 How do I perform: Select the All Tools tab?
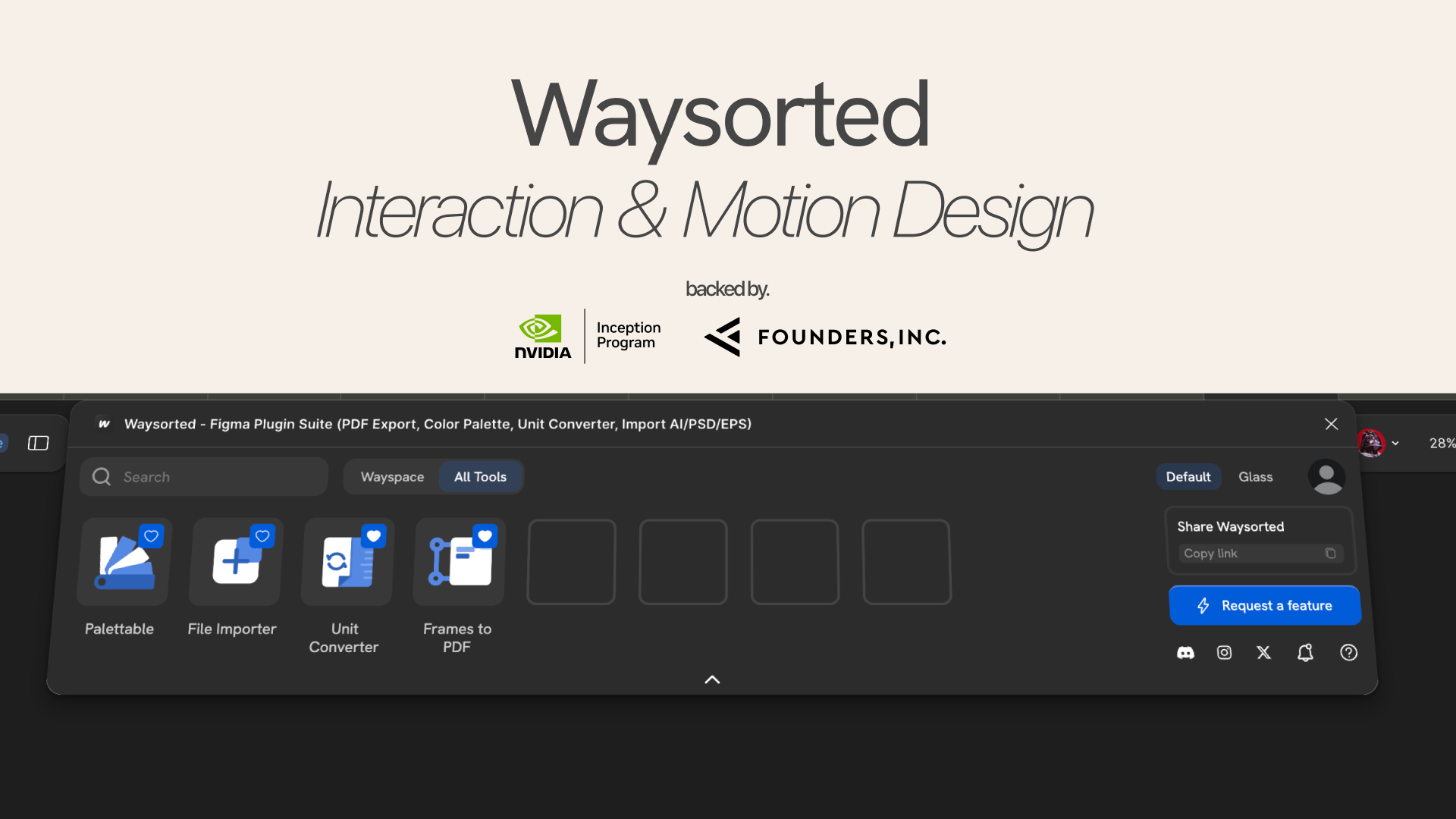(x=480, y=477)
